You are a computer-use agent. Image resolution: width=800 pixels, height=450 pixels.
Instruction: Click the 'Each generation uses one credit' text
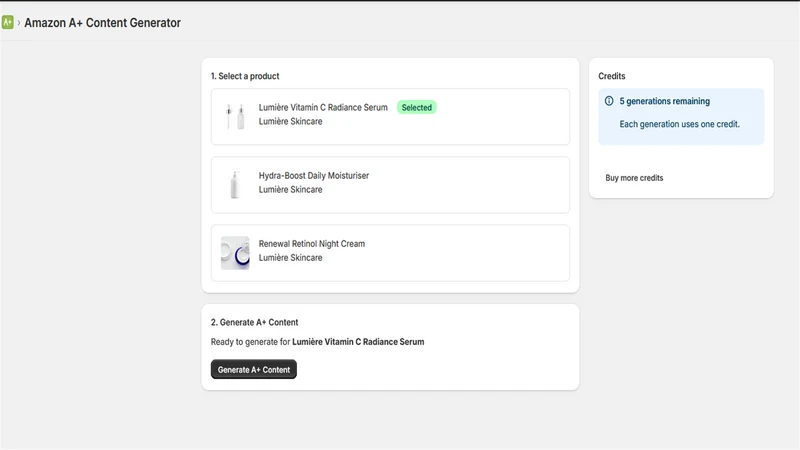click(x=680, y=124)
